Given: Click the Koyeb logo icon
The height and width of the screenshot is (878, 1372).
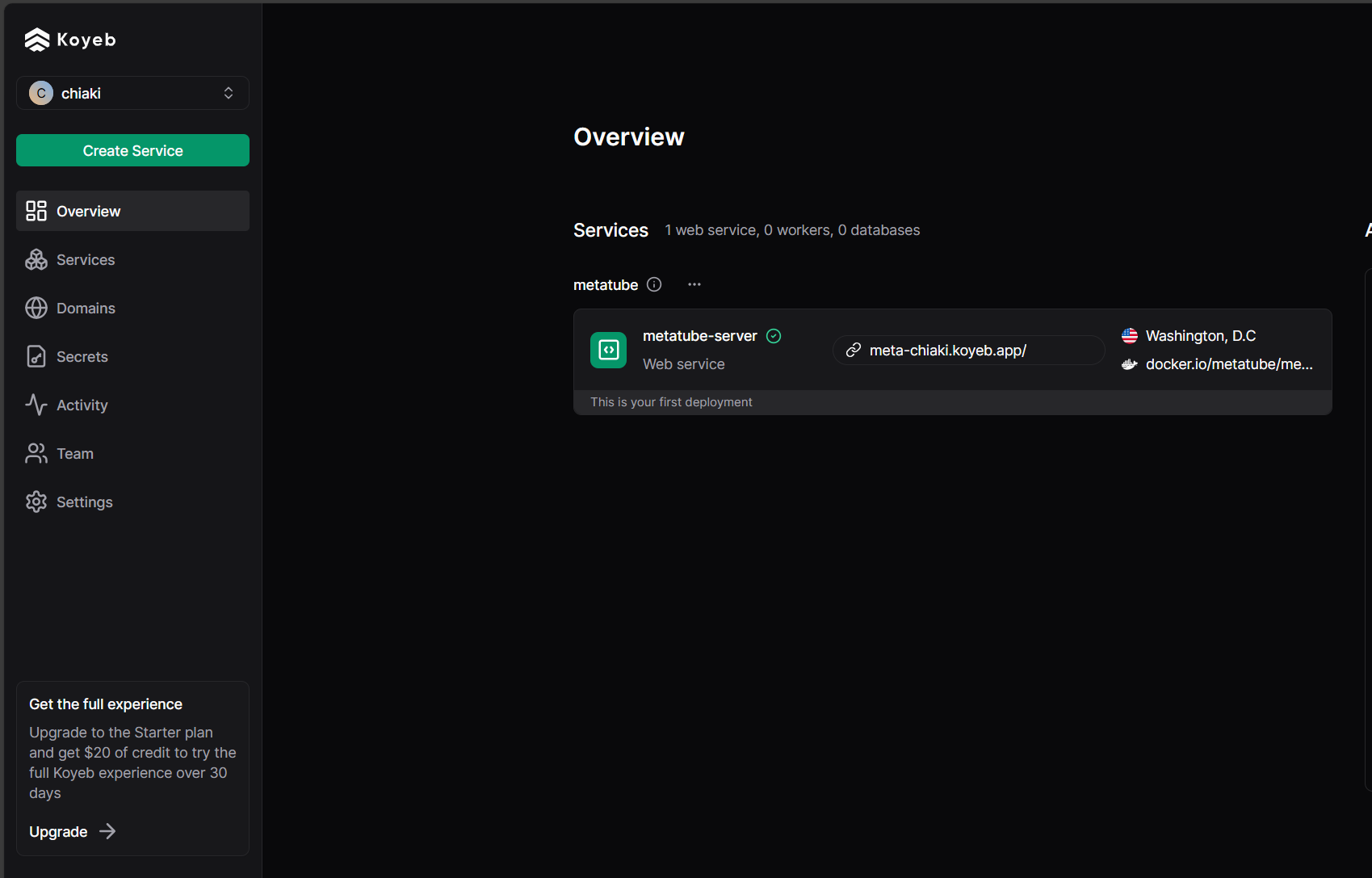Looking at the screenshot, I should tap(37, 40).
